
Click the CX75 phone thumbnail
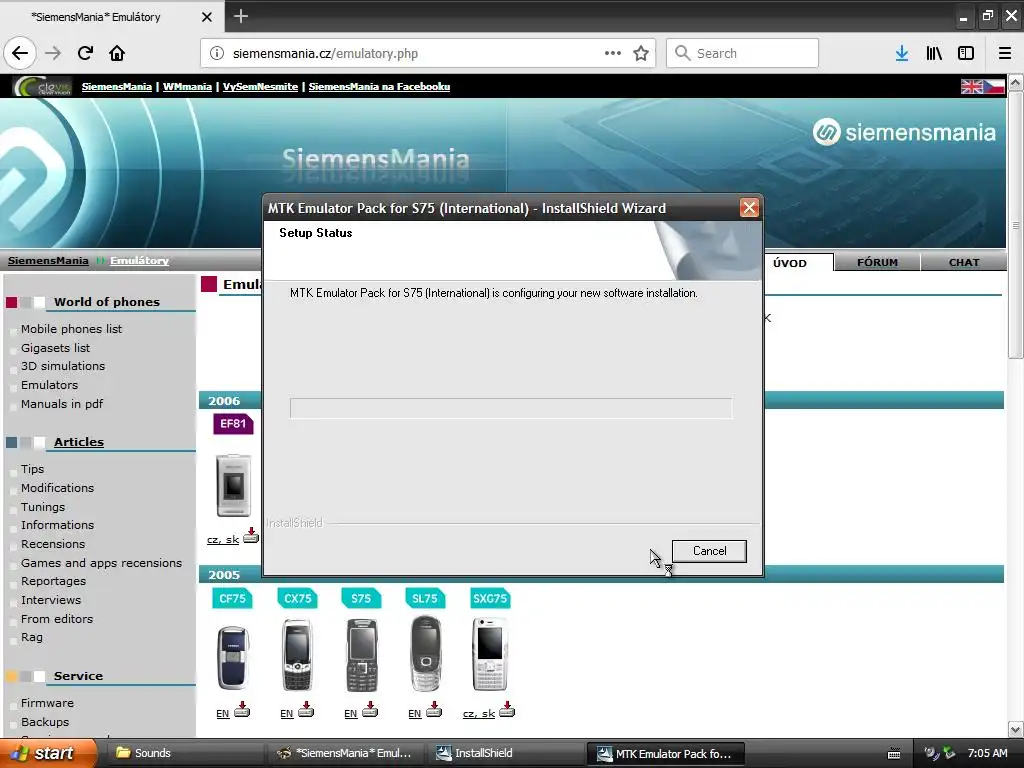pyautogui.click(x=297, y=656)
